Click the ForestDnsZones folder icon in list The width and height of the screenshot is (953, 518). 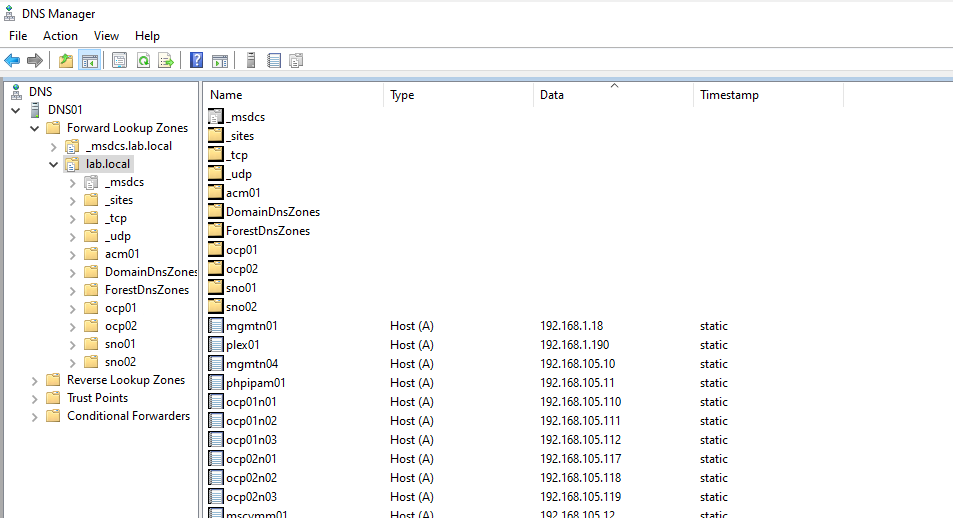tap(215, 230)
